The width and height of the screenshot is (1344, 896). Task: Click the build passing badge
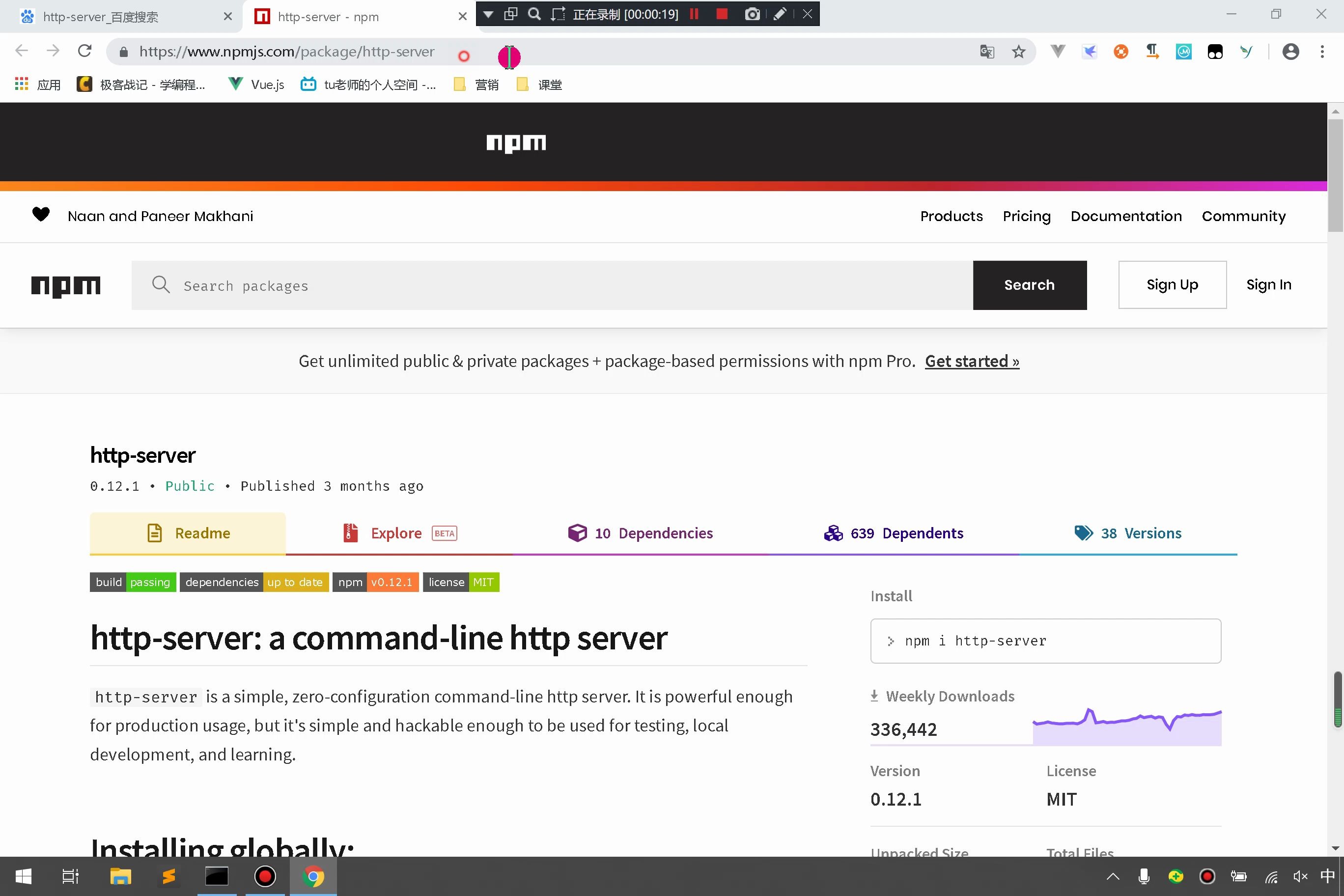coord(133,582)
